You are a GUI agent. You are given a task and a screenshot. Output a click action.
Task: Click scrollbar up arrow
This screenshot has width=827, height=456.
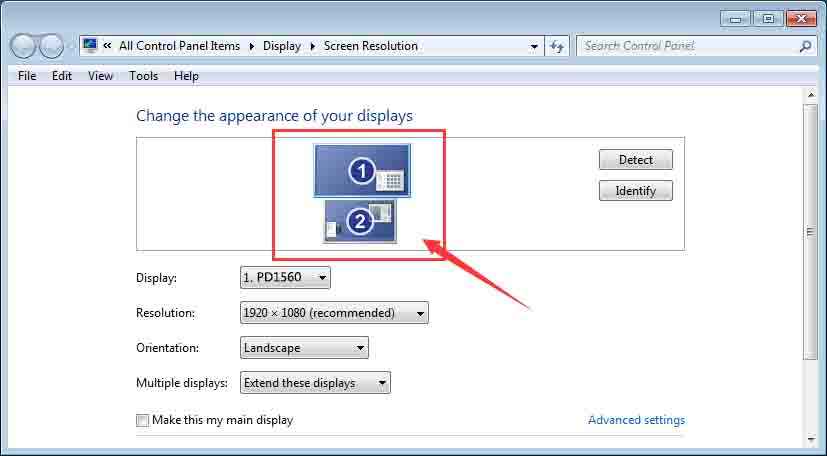coord(811,95)
